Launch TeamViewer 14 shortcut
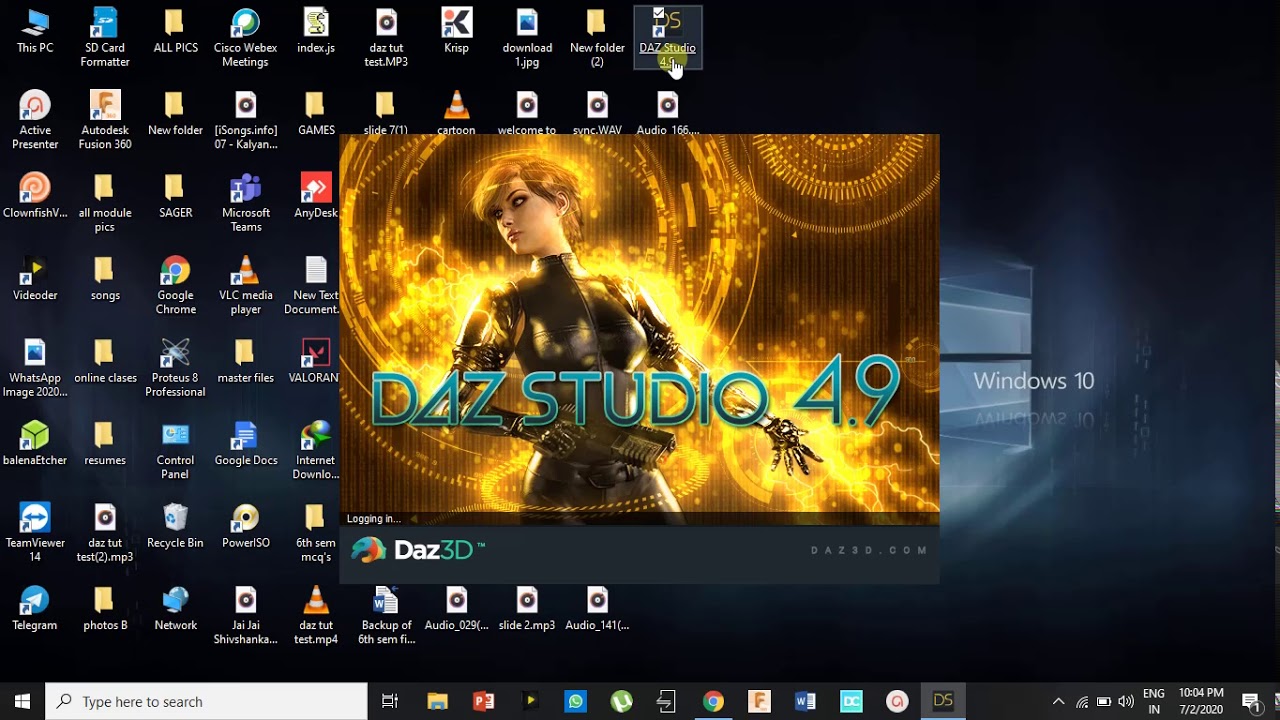 coord(35,532)
